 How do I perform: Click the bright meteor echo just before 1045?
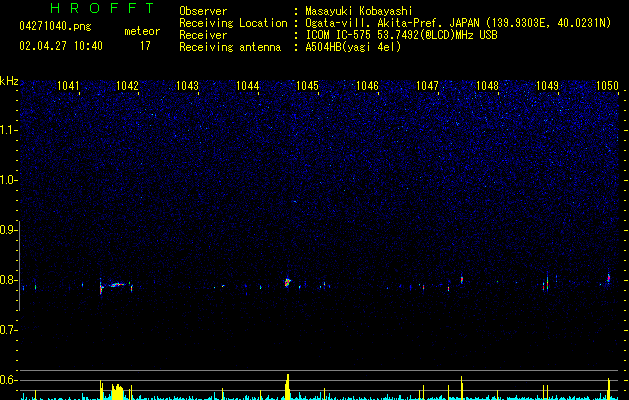click(287, 282)
